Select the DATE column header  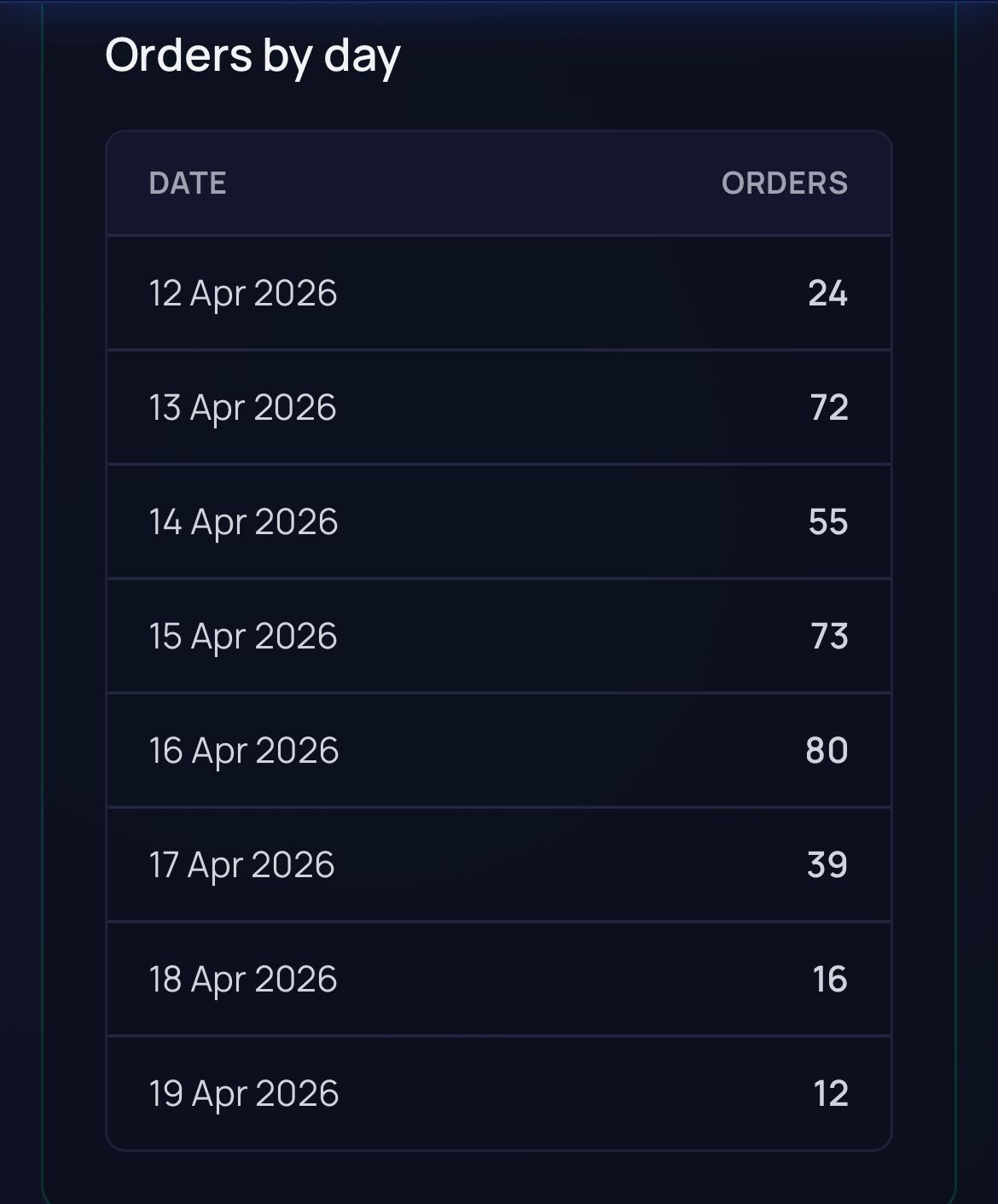pyautogui.click(x=189, y=183)
